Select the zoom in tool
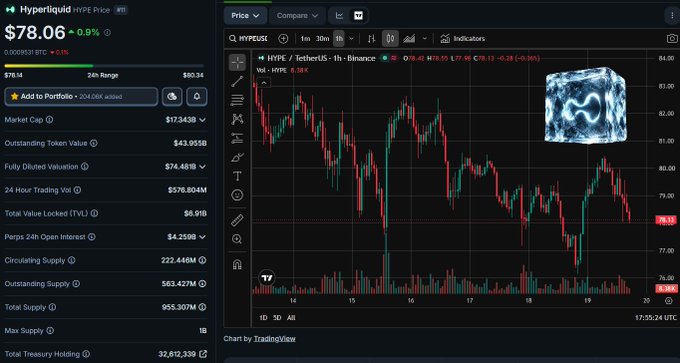The height and width of the screenshot is (363, 680). (x=237, y=239)
